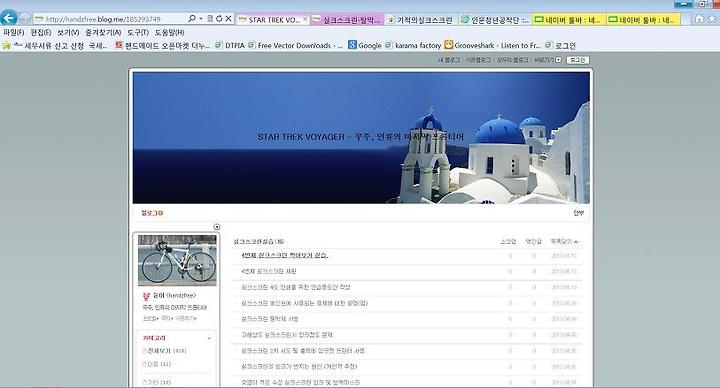Open the bold top post in the list
The width and height of the screenshot is (720, 388).
pyautogui.click(x=285, y=256)
